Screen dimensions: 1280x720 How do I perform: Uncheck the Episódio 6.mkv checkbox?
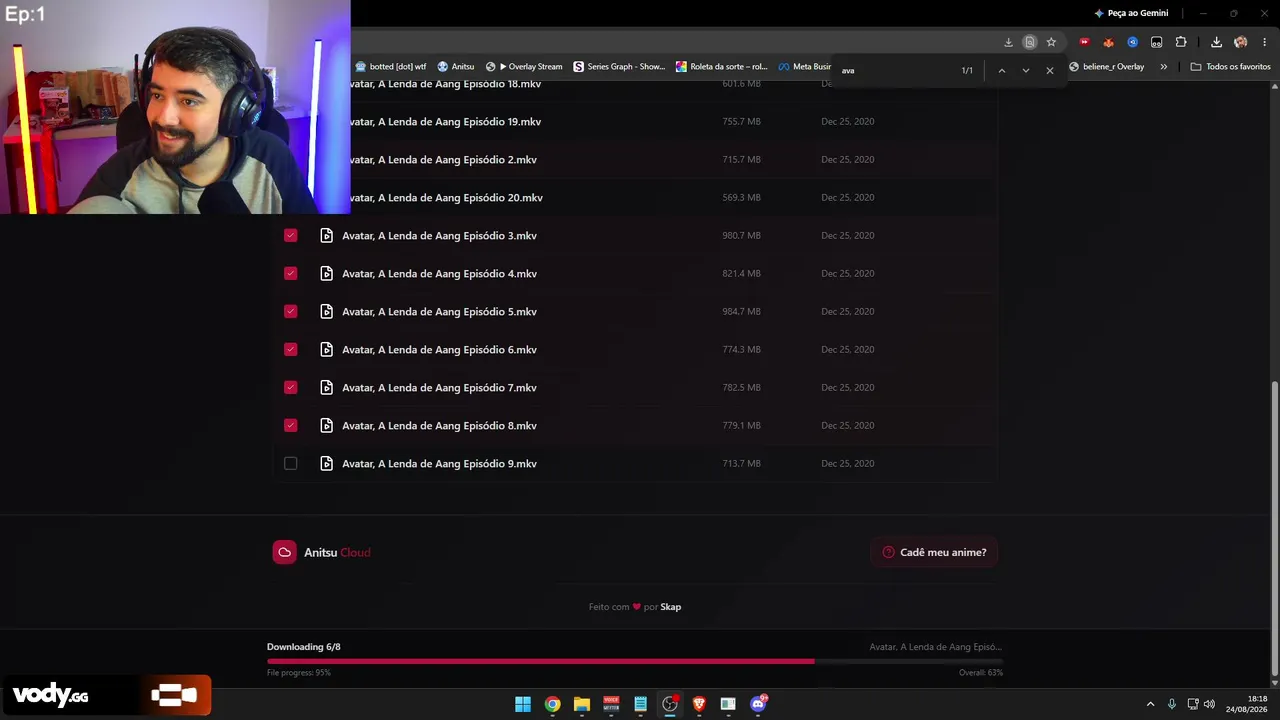(290, 350)
